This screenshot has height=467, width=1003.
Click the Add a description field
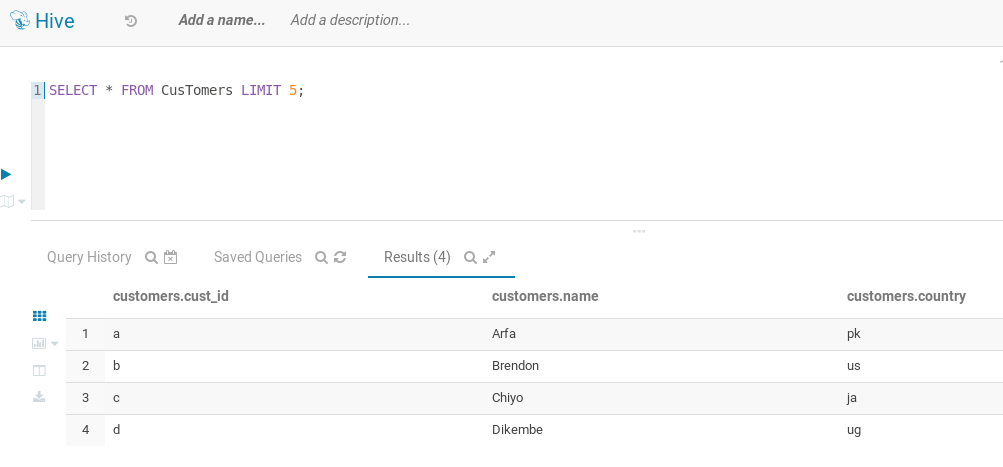pos(350,20)
